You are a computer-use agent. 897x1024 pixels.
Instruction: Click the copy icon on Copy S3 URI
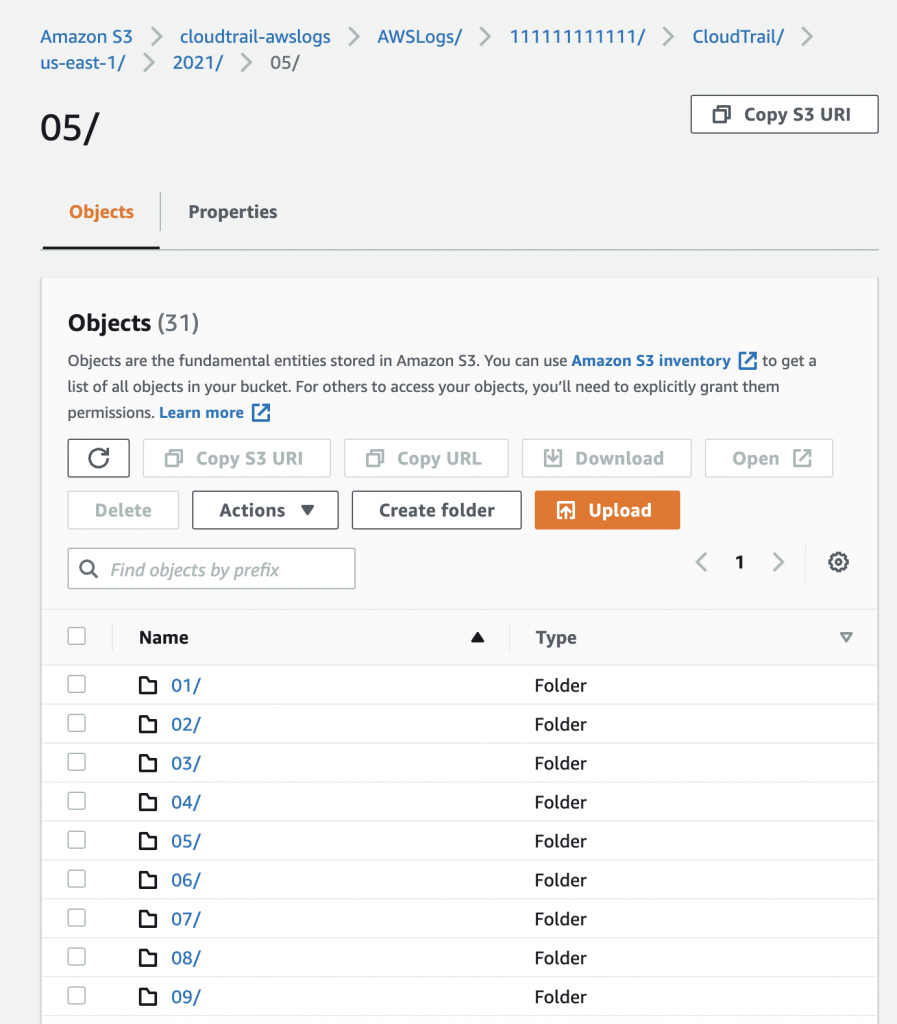point(722,113)
